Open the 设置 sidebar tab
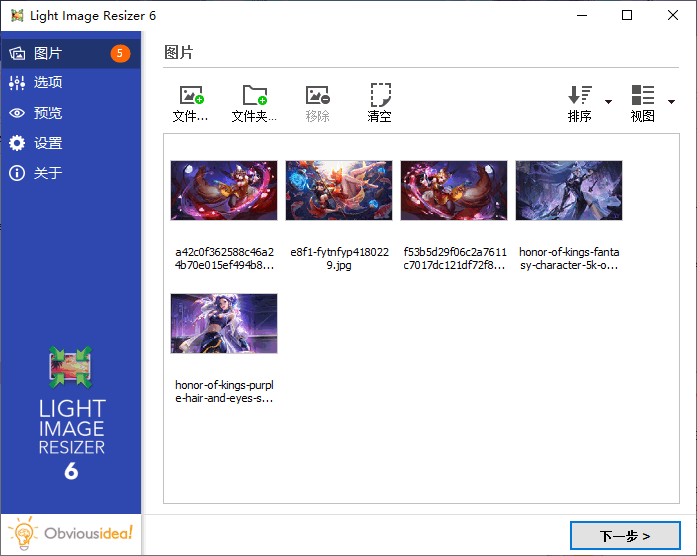The height and width of the screenshot is (556, 697). point(71,143)
